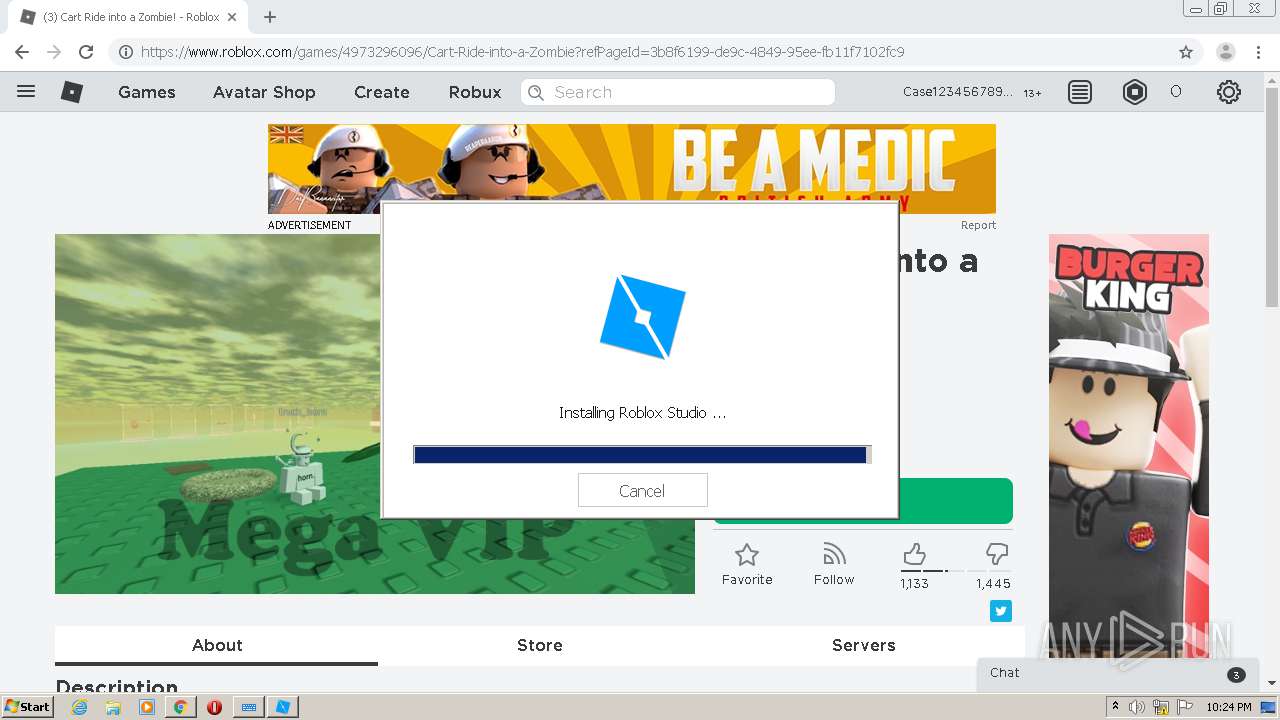The height and width of the screenshot is (720, 1280).
Task: Open the Chrome profile avatar
Action: coord(1226,52)
